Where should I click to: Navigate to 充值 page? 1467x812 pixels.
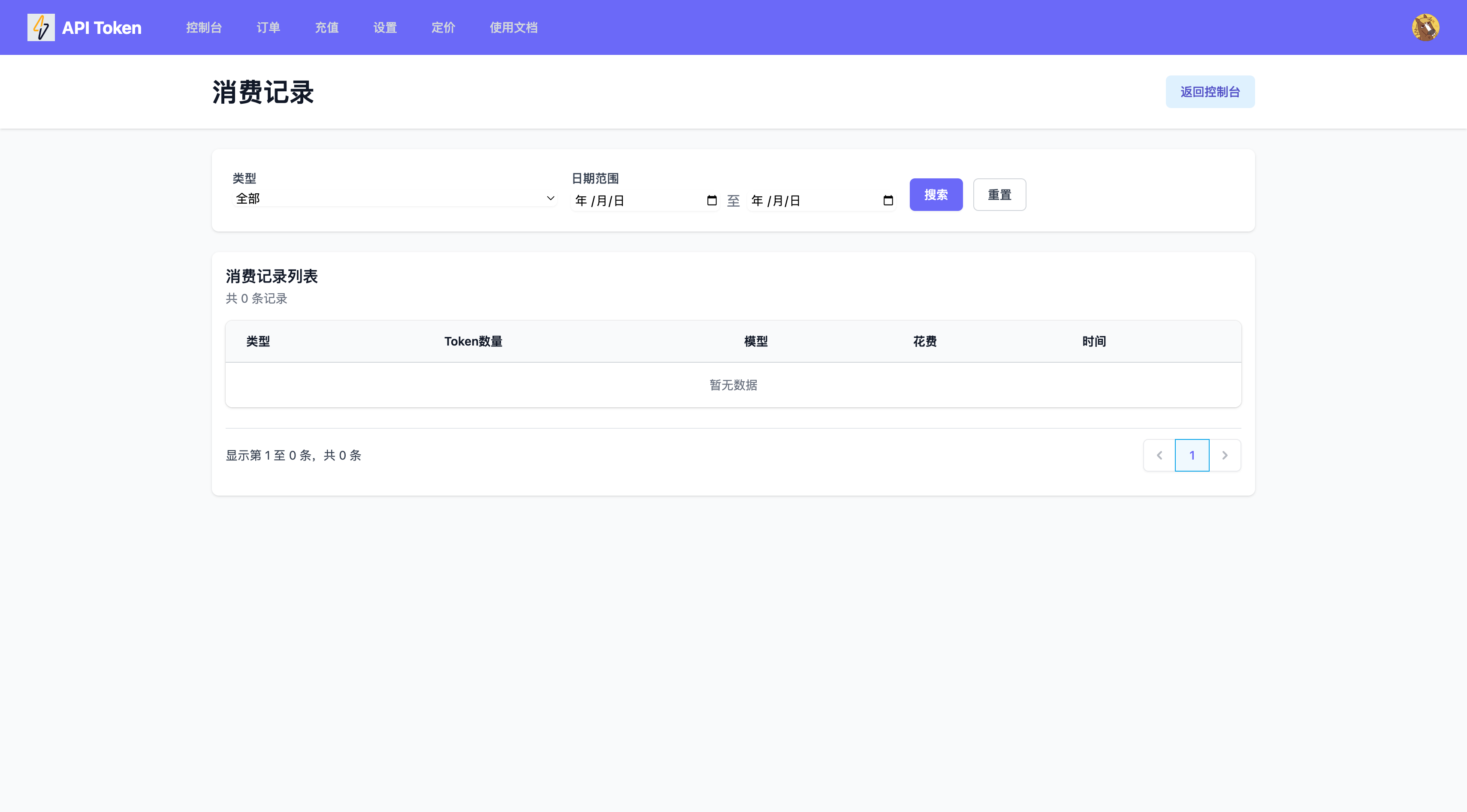(327, 27)
